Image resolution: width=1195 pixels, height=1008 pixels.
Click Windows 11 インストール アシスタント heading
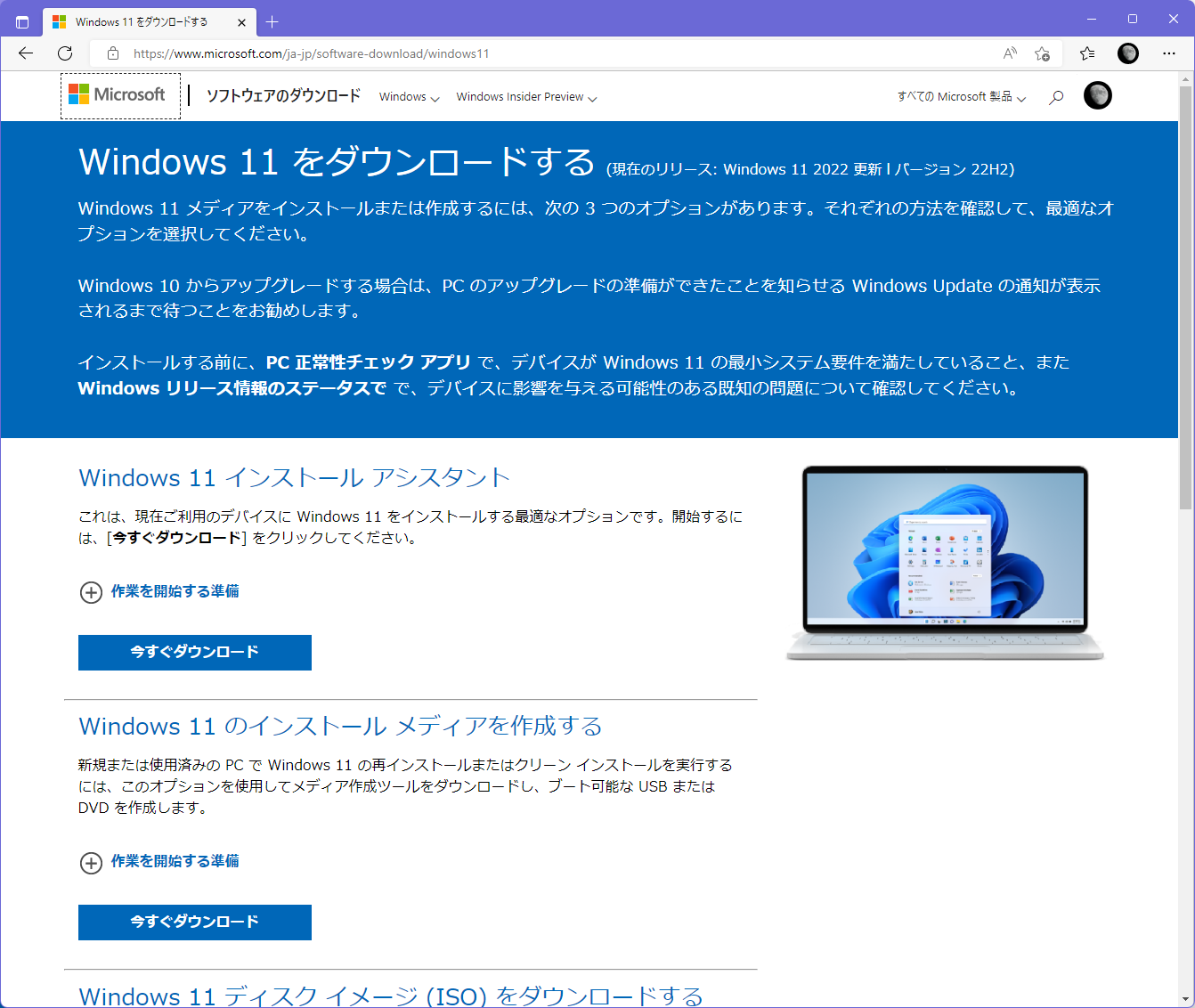pyautogui.click(x=294, y=478)
